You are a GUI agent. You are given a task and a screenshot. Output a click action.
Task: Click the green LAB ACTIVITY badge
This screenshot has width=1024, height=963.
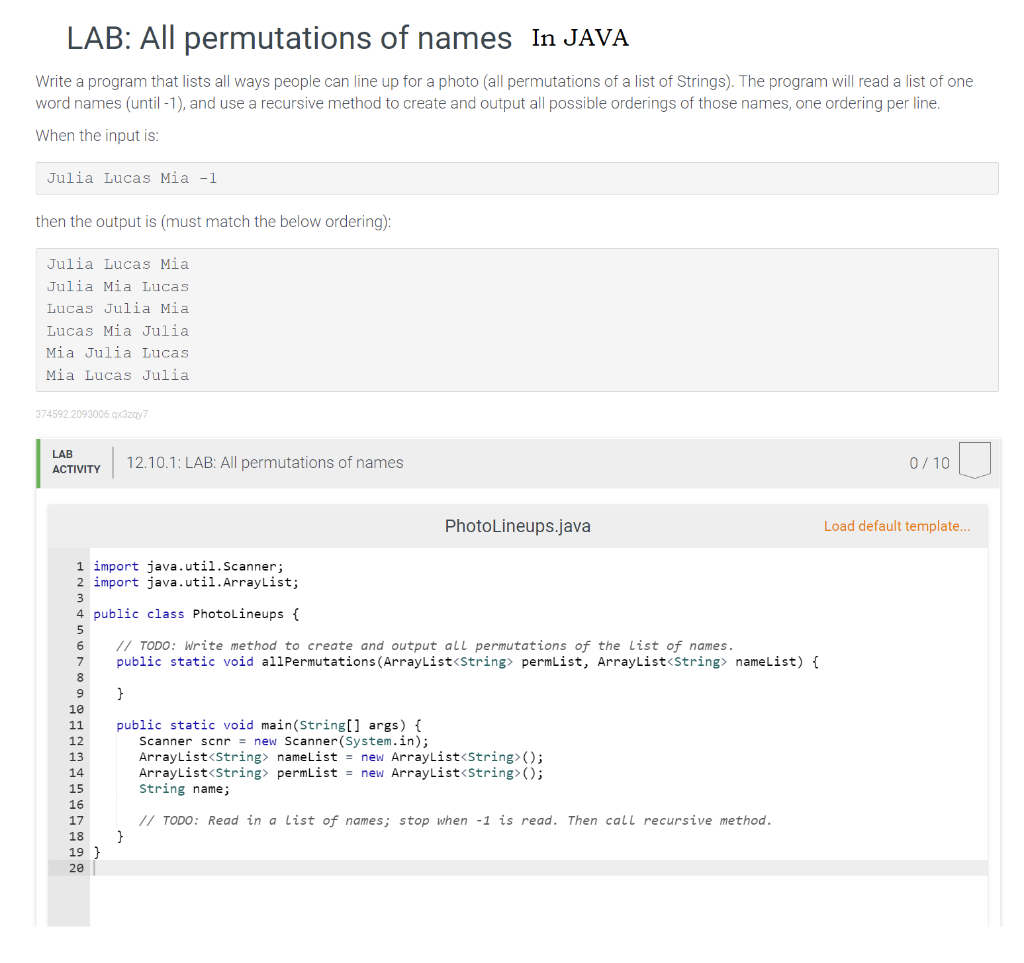[75, 462]
